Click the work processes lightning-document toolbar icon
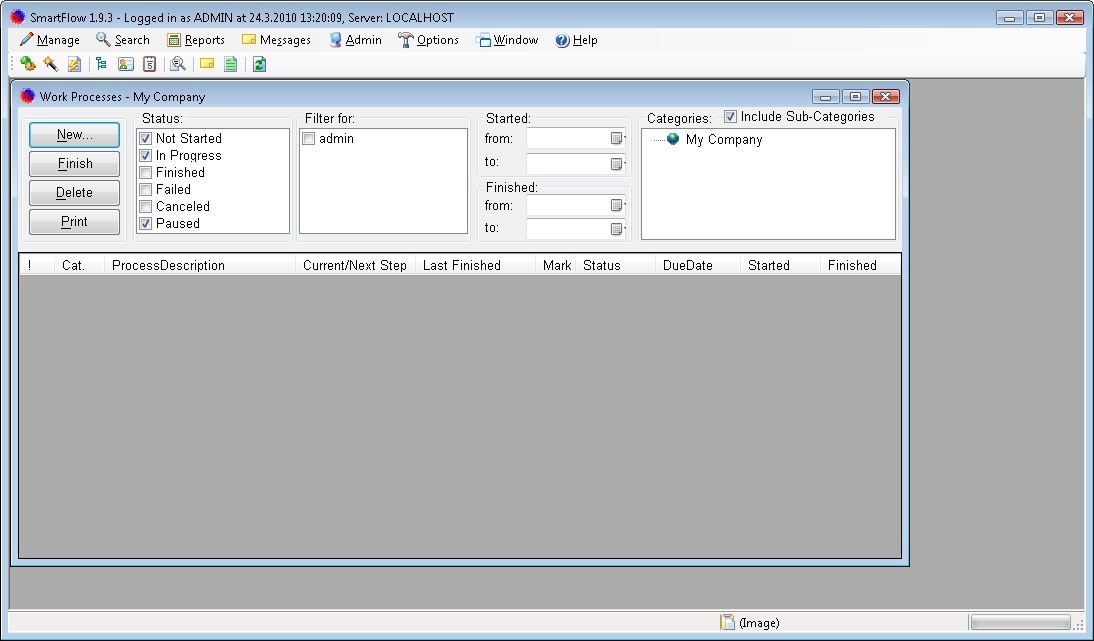The image size is (1094, 641). click(74, 63)
